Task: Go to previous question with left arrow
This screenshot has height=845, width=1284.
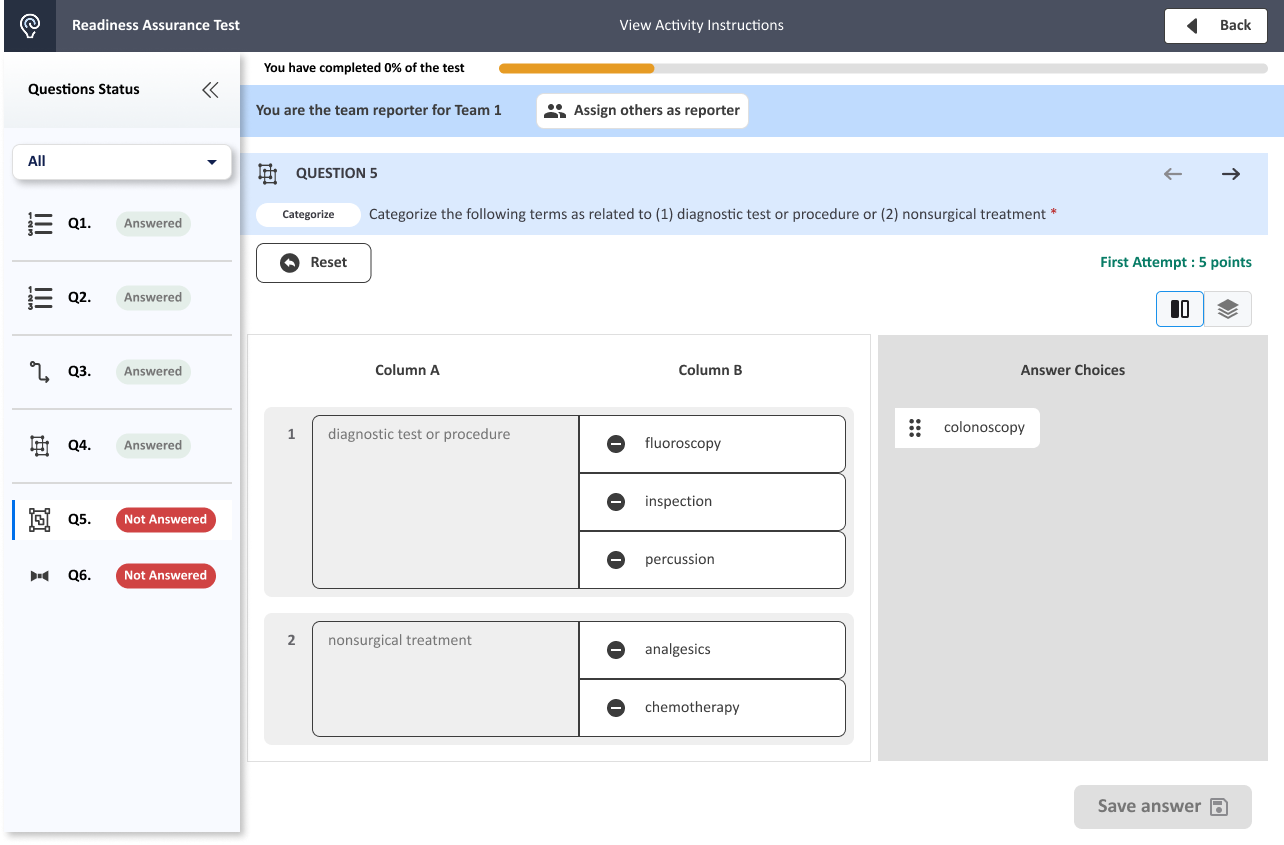Action: click(1173, 174)
